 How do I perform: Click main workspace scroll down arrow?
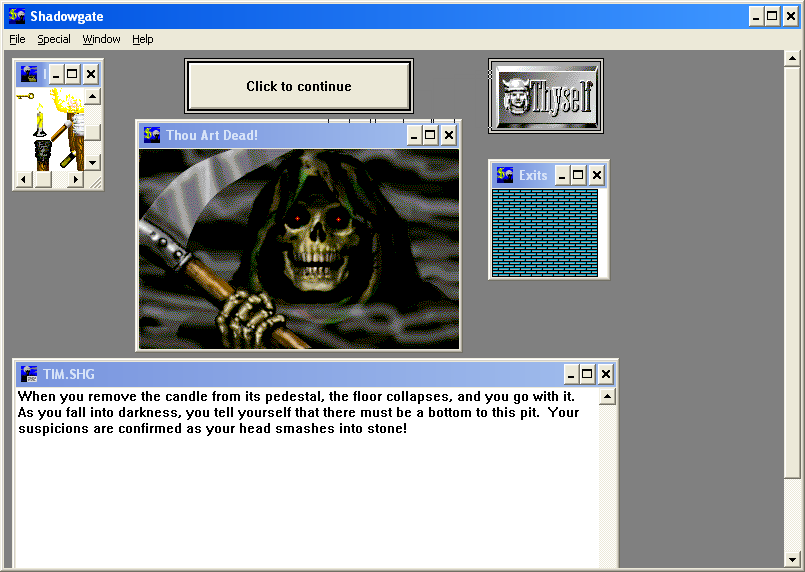click(x=792, y=559)
